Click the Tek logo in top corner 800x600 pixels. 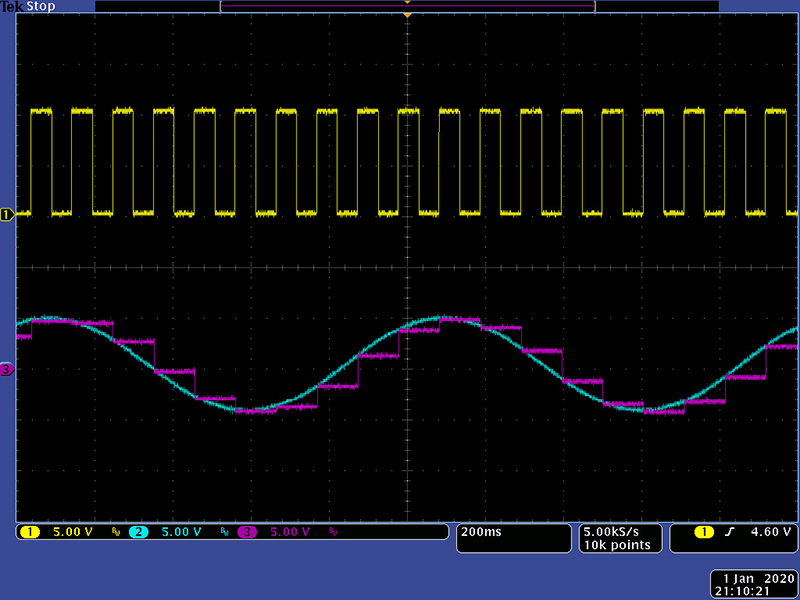(x=12, y=7)
